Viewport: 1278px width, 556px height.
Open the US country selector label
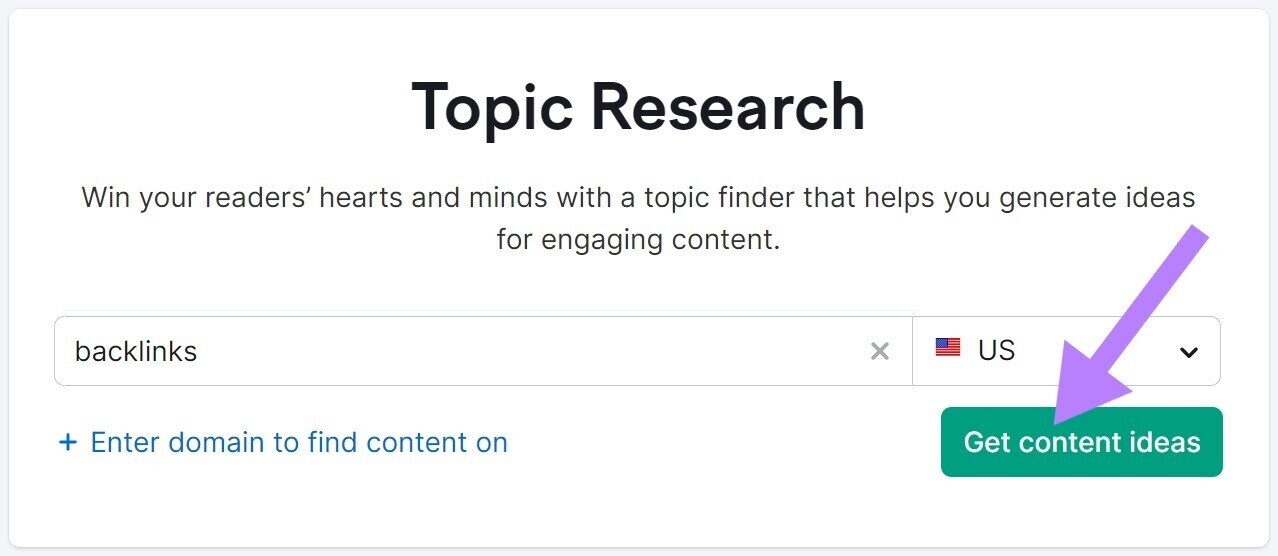point(996,351)
